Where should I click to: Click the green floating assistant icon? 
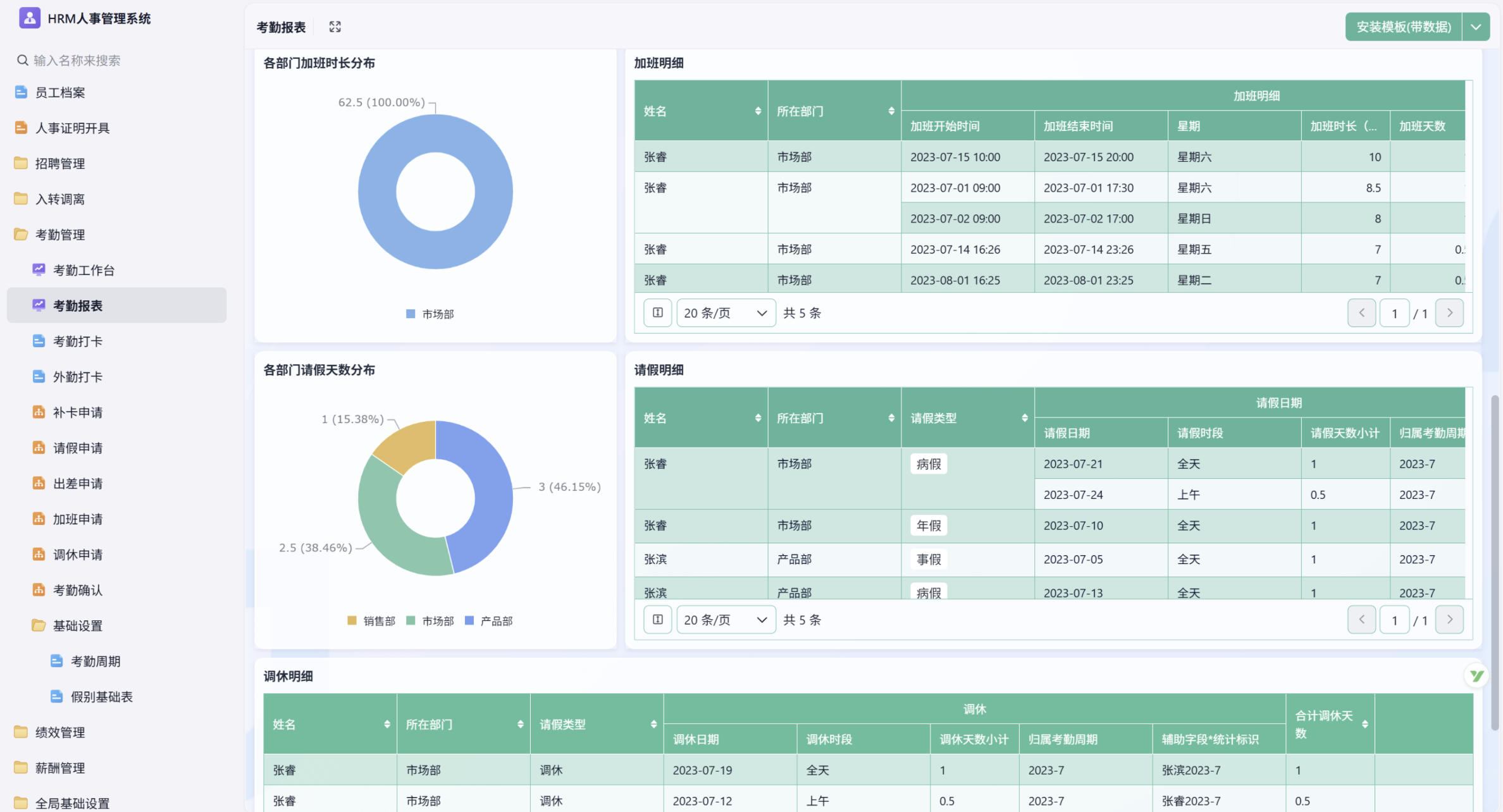point(1476,675)
